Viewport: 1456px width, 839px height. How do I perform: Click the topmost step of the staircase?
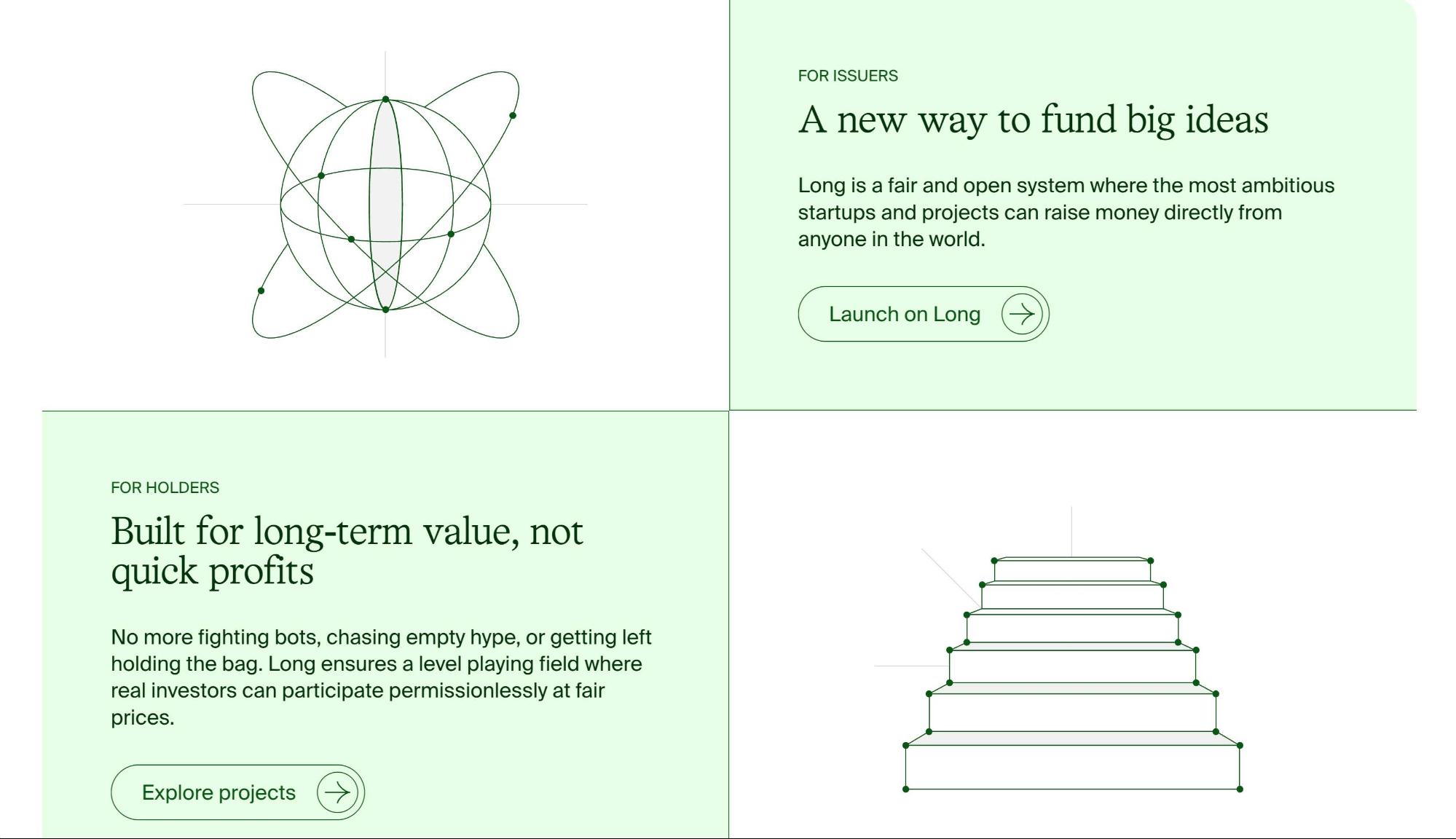coord(1072,570)
